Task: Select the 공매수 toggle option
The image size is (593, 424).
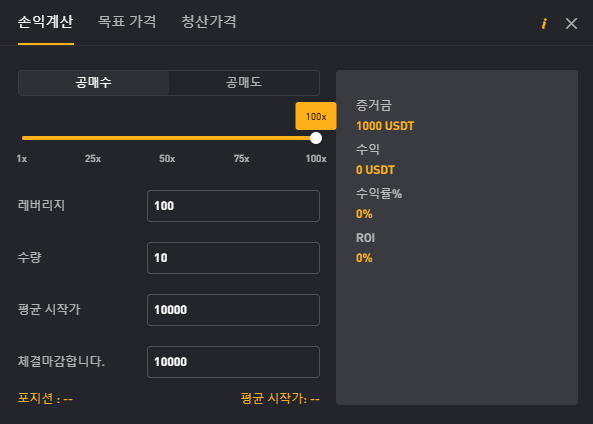Action: [93, 82]
